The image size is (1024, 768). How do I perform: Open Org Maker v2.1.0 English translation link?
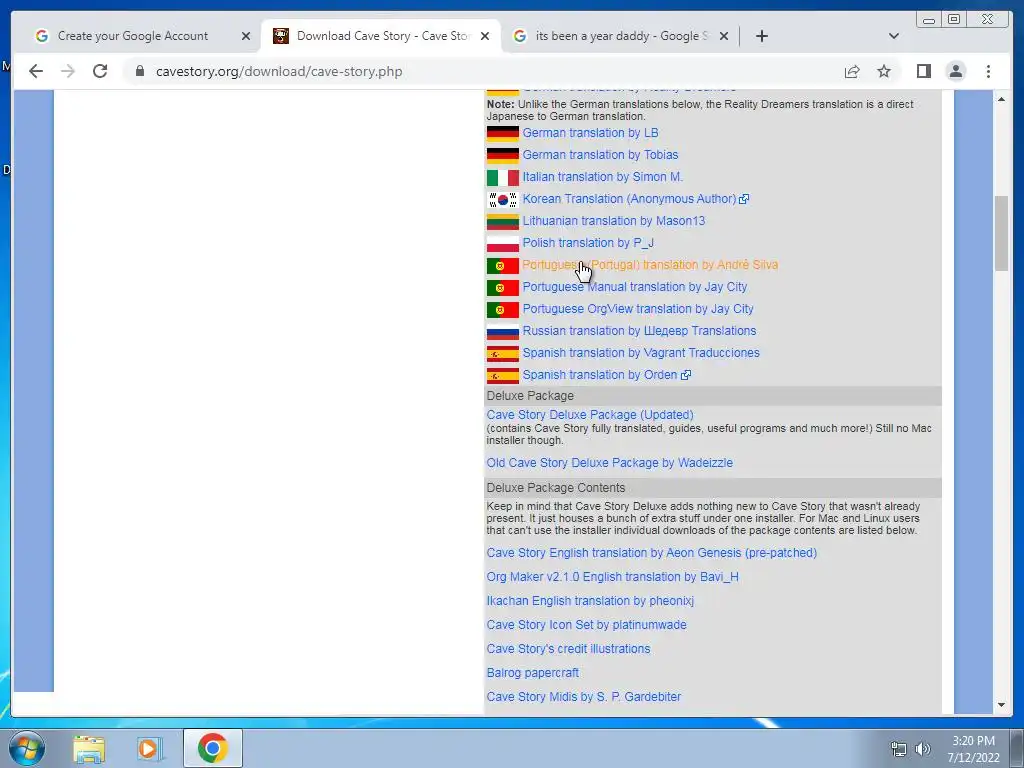[613, 577]
